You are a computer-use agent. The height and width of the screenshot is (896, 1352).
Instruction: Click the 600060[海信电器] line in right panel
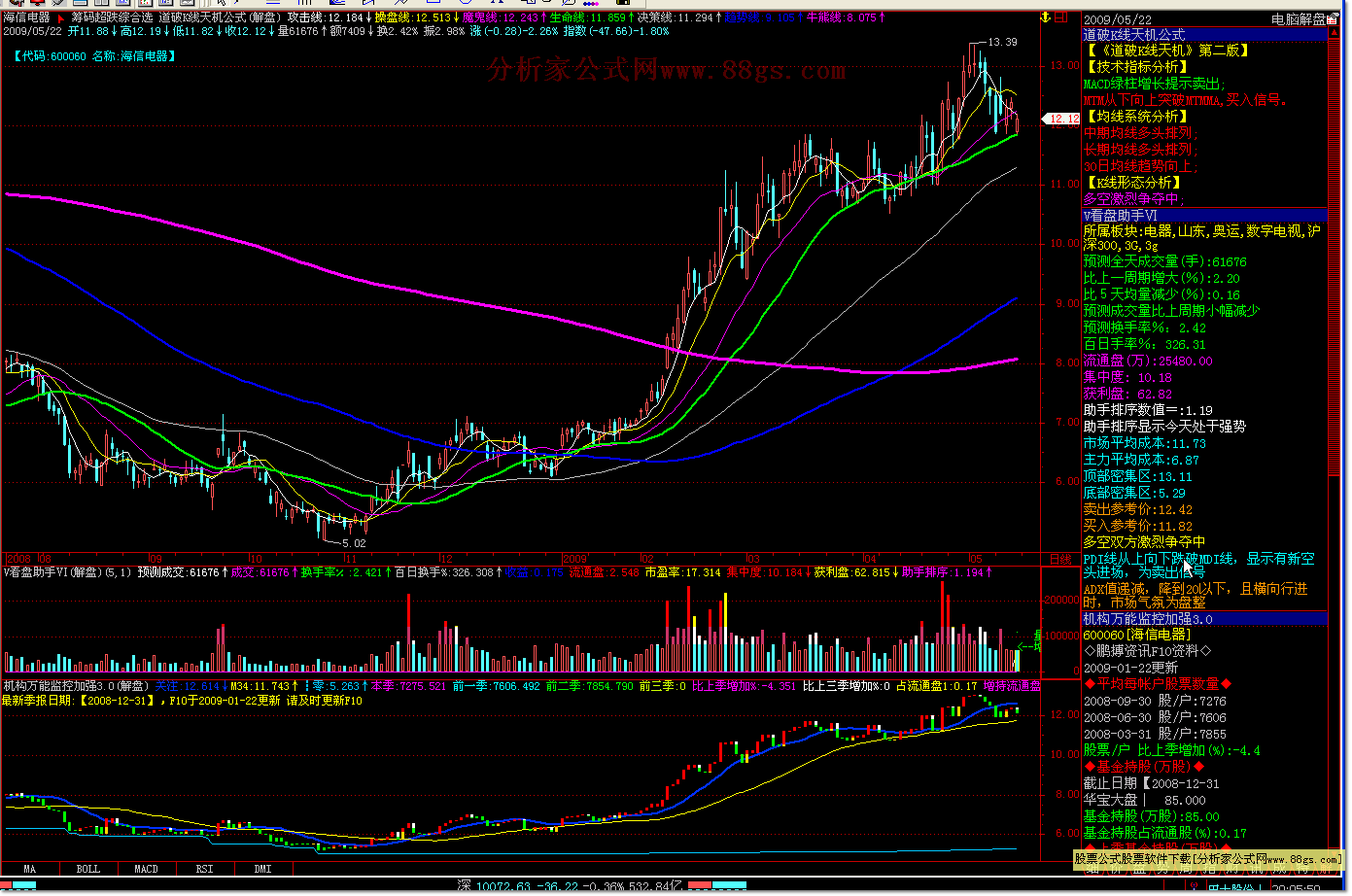[1137, 635]
